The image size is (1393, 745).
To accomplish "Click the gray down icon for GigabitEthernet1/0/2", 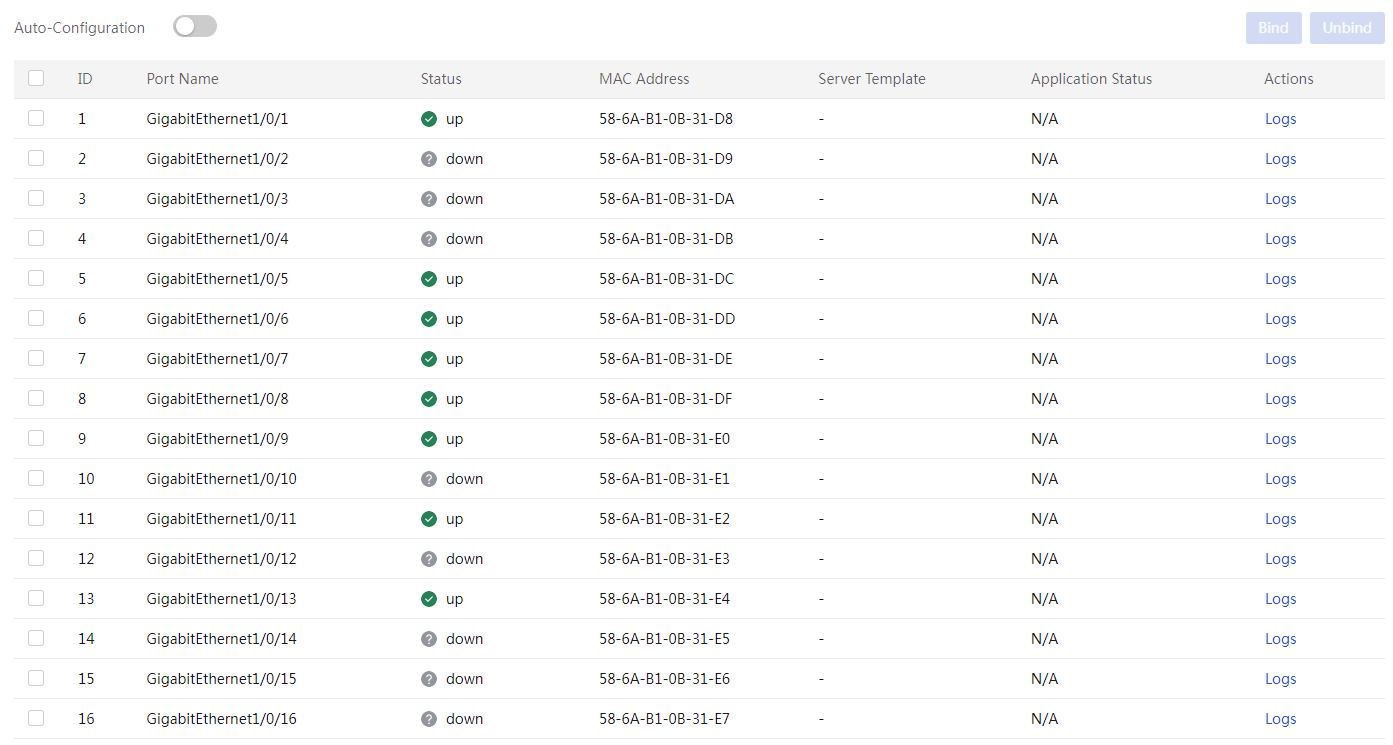I will 429,159.
